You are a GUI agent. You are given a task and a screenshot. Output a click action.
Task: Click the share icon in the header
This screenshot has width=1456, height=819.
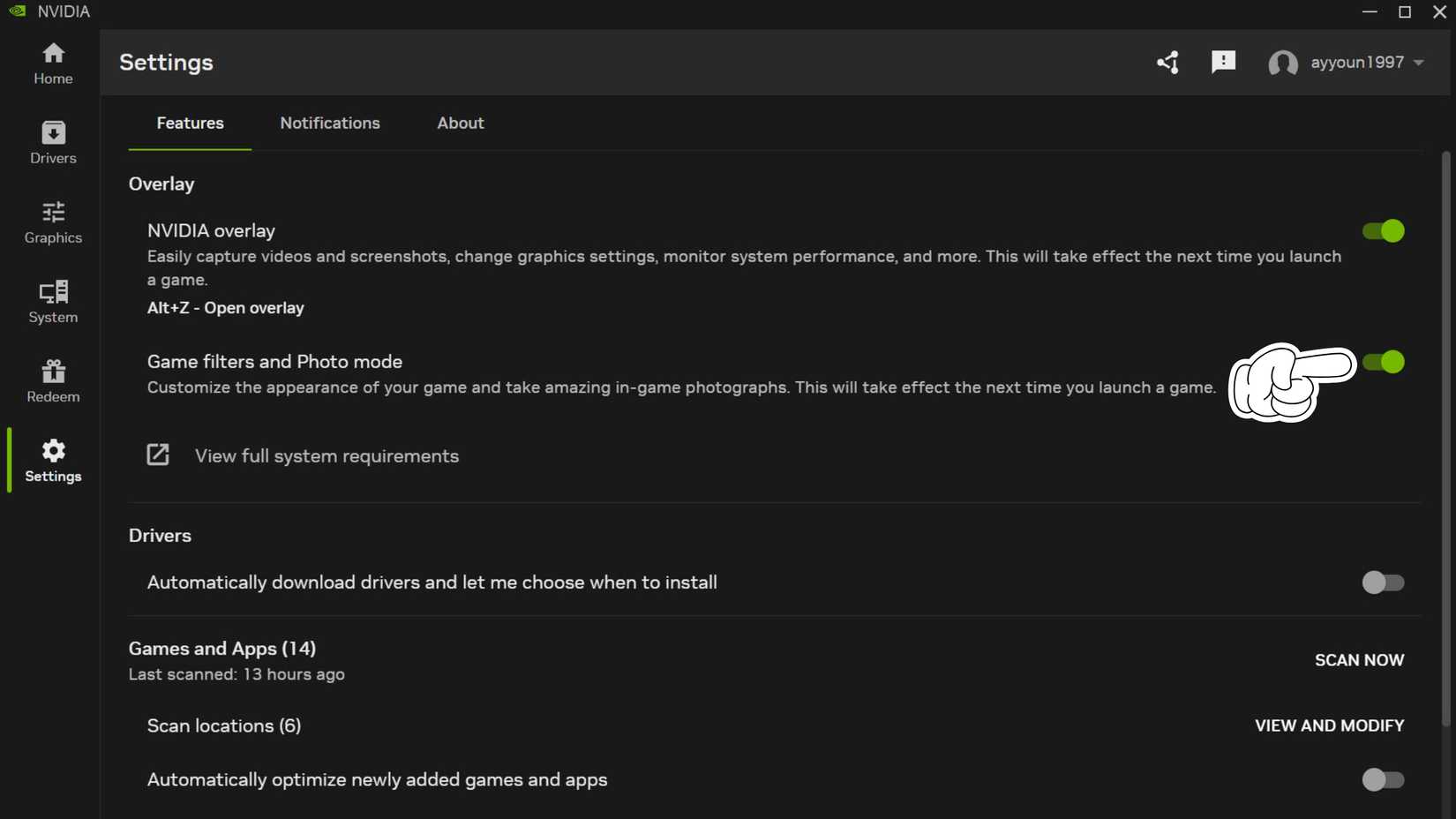point(1167,63)
